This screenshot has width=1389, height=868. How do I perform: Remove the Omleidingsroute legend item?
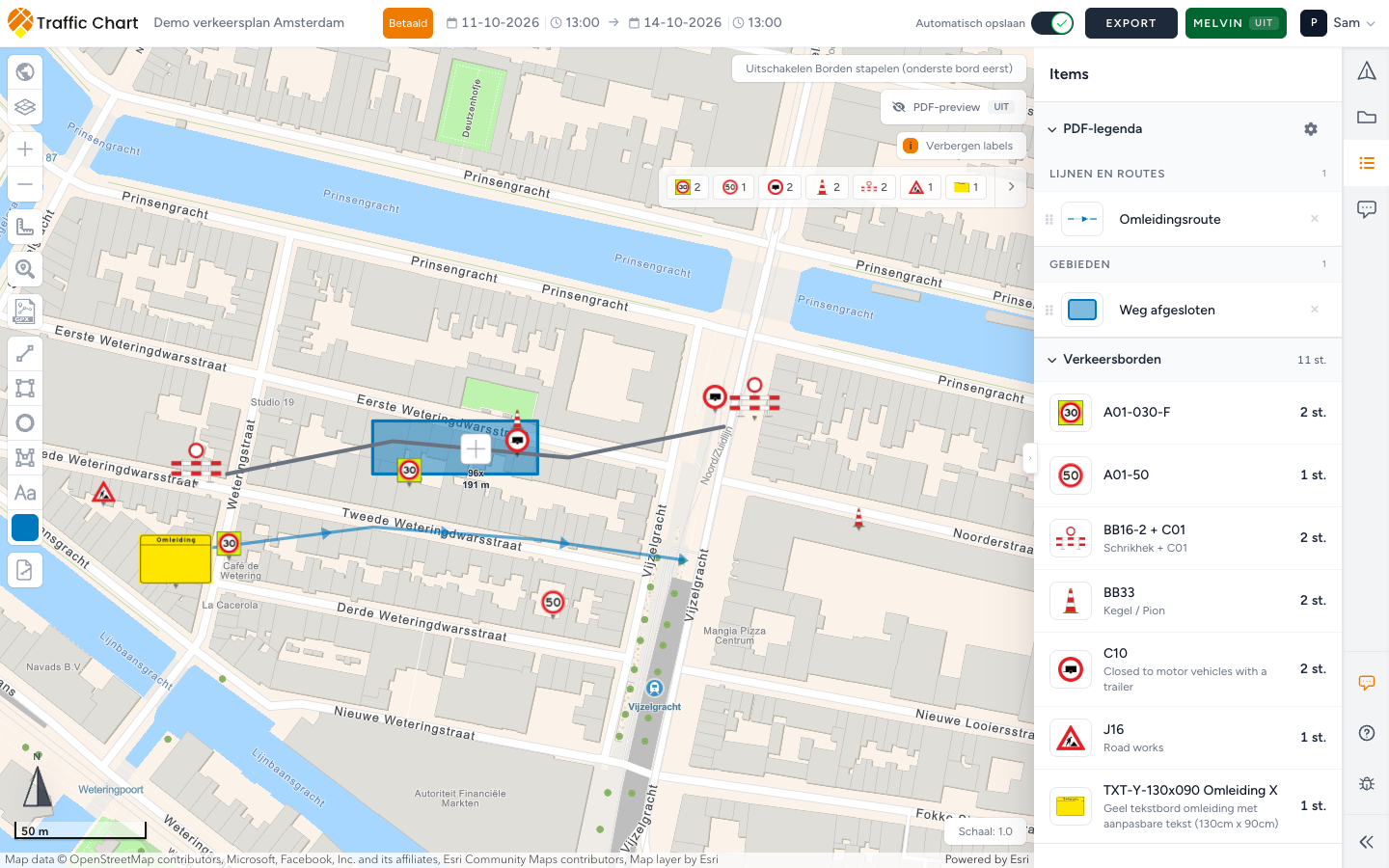point(1315,219)
